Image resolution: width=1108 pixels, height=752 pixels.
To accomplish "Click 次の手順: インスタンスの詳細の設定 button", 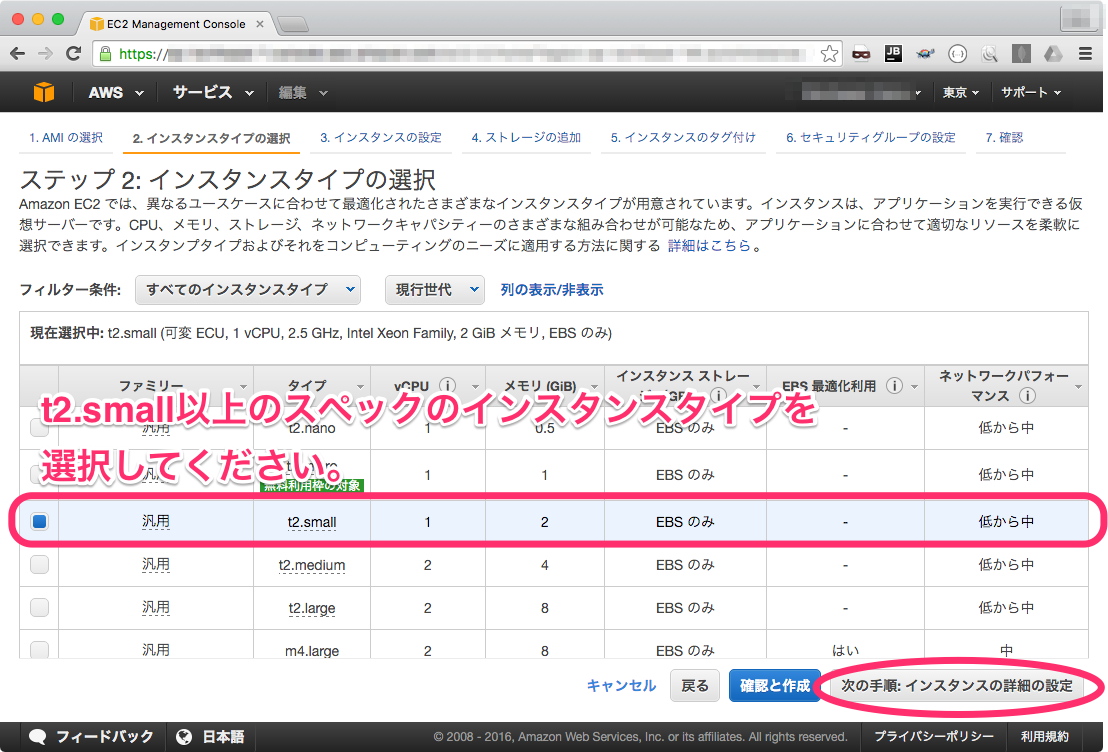I will tap(957, 686).
